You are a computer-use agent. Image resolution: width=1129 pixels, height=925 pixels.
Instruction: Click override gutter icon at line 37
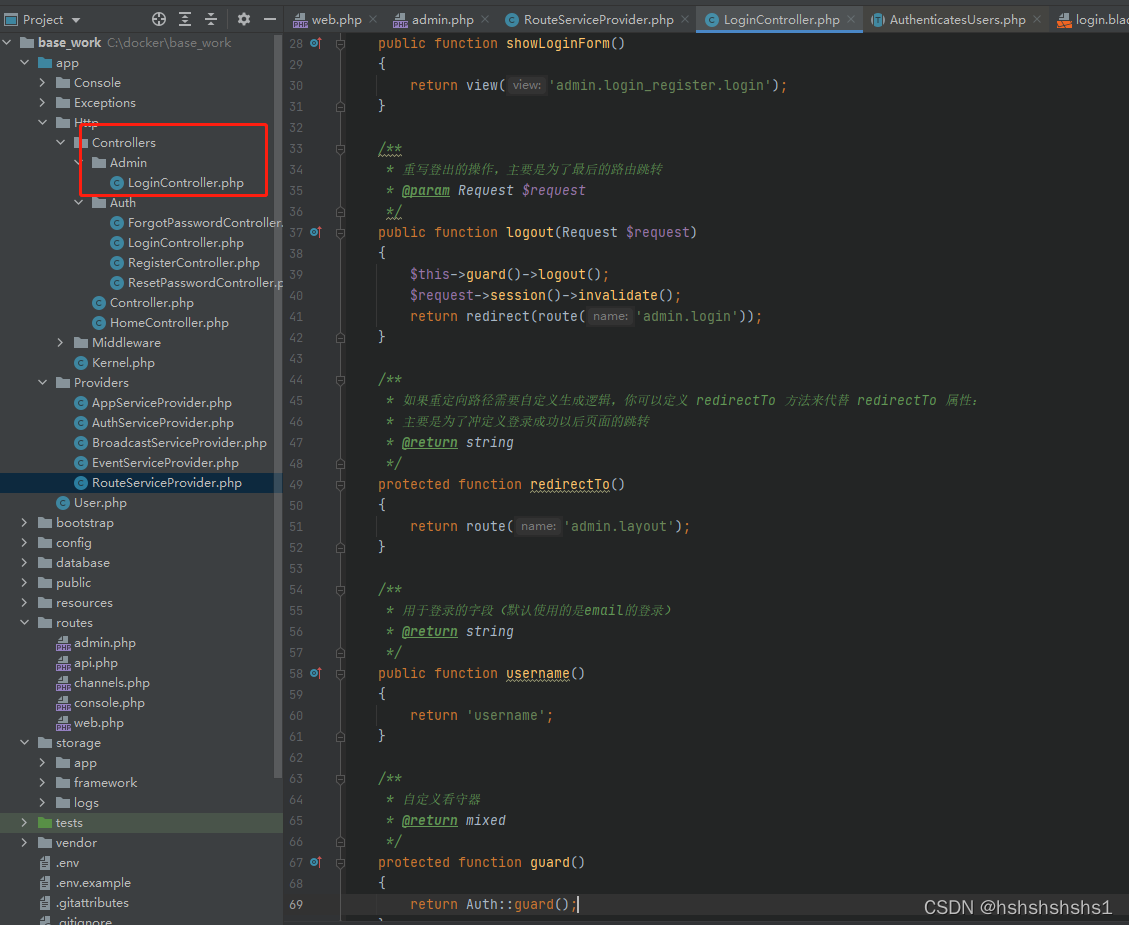tap(316, 232)
